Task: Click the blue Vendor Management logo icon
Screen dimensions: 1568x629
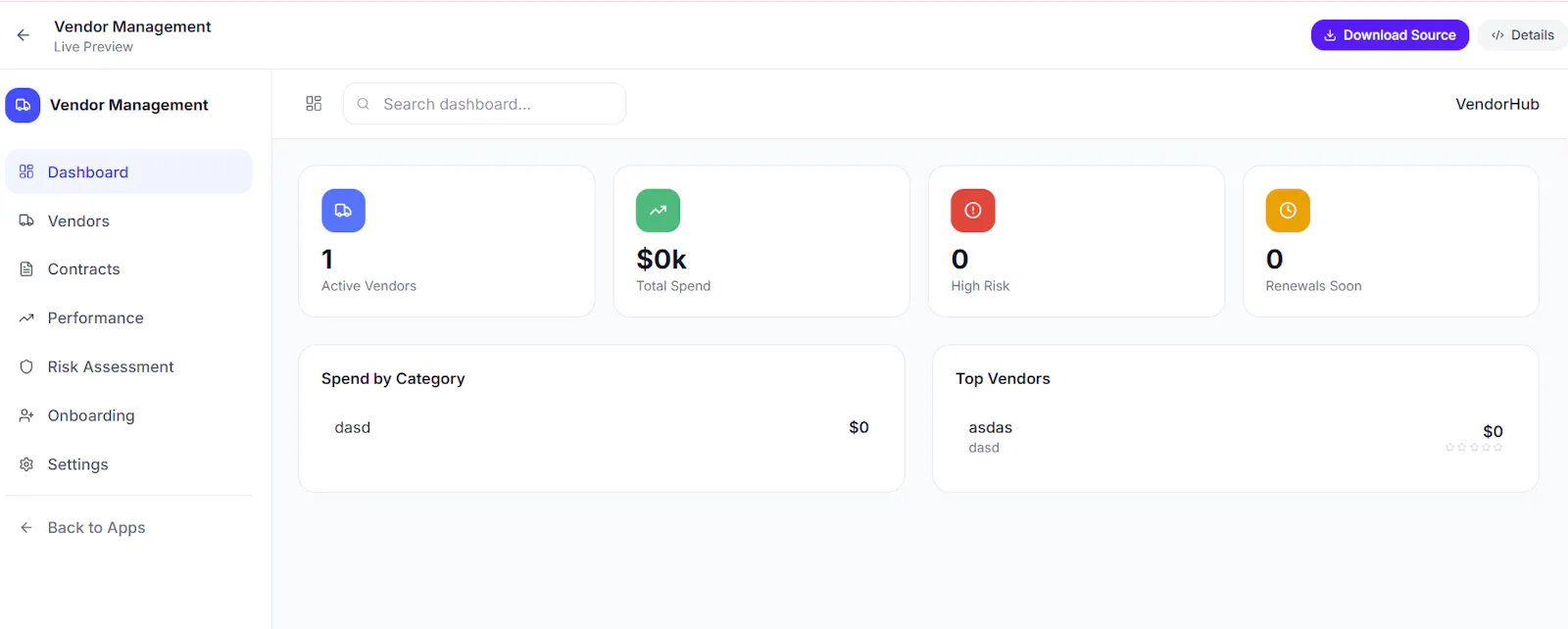Action: 23,105
